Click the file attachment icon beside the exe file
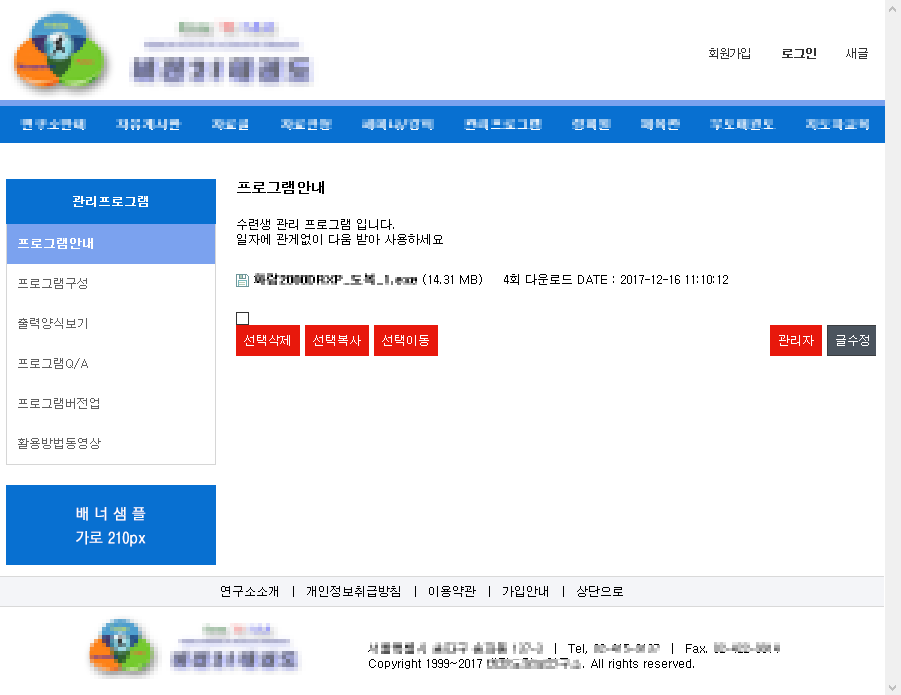This screenshot has width=901, height=695. pyautogui.click(x=241, y=280)
